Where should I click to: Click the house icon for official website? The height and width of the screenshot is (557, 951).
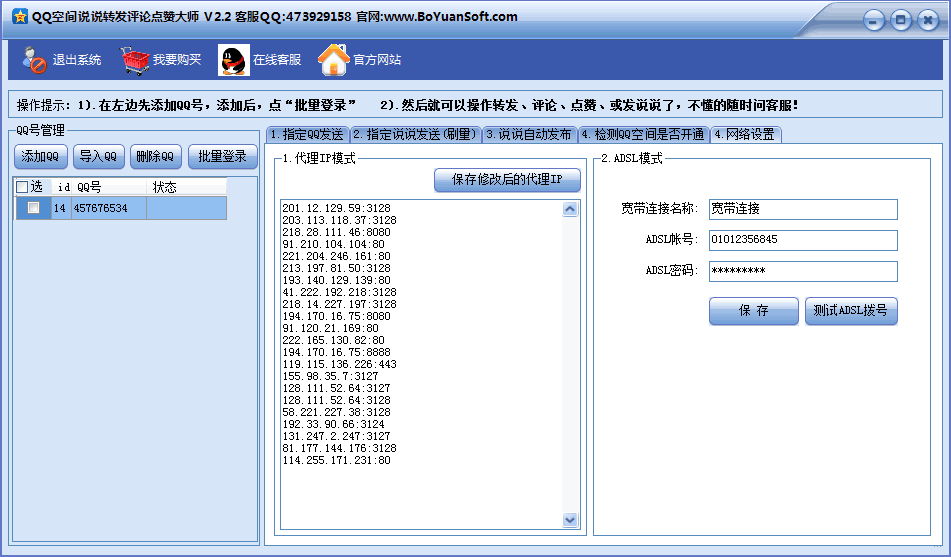click(x=334, y=60)
